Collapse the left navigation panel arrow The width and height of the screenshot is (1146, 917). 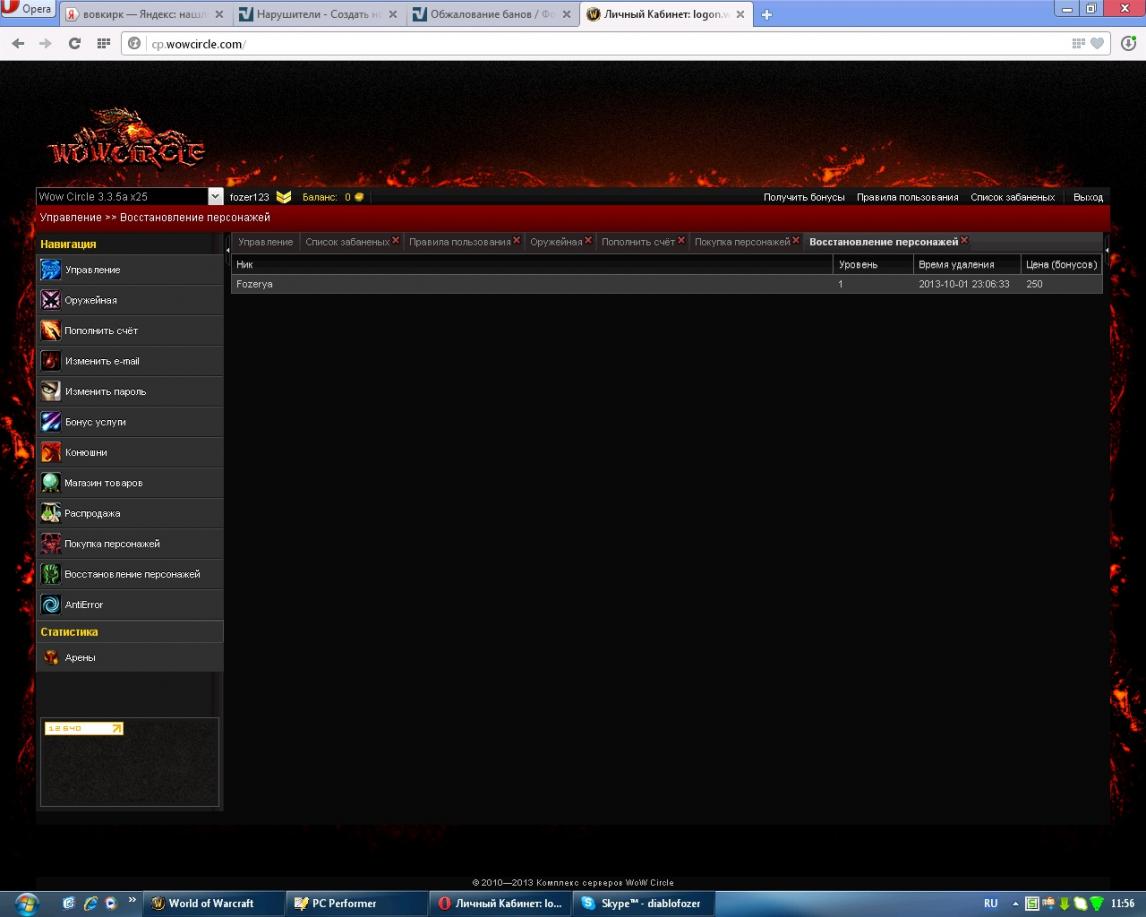(x=227, y=249)
